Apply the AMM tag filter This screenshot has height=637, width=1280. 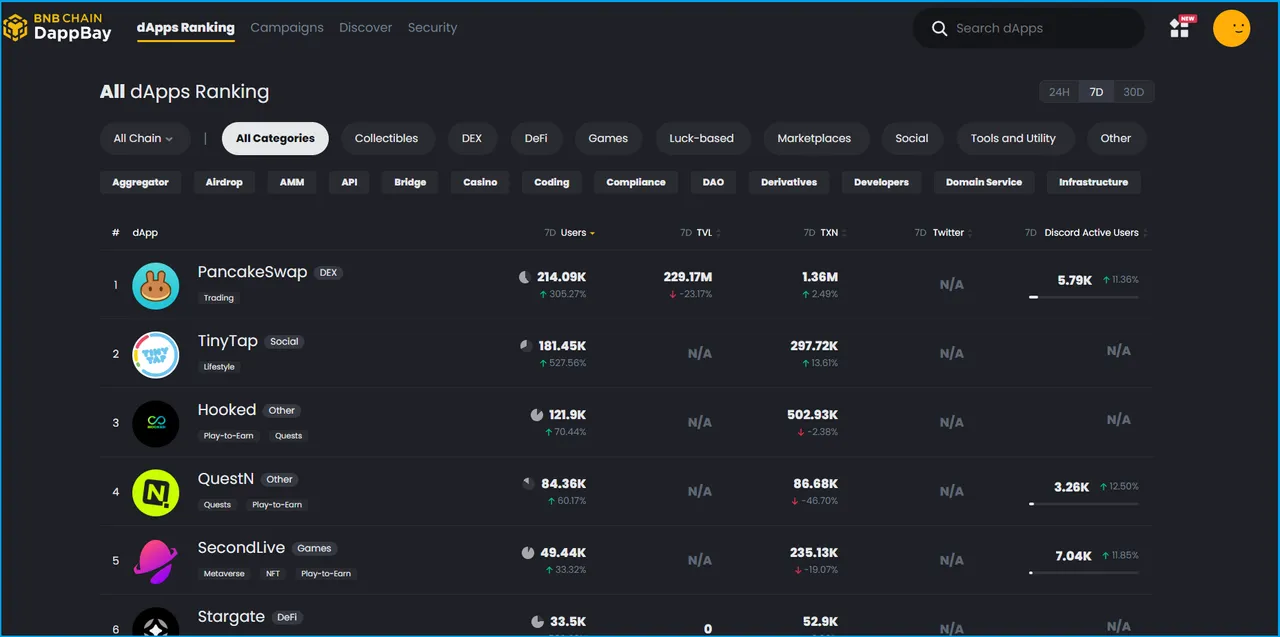292,182
